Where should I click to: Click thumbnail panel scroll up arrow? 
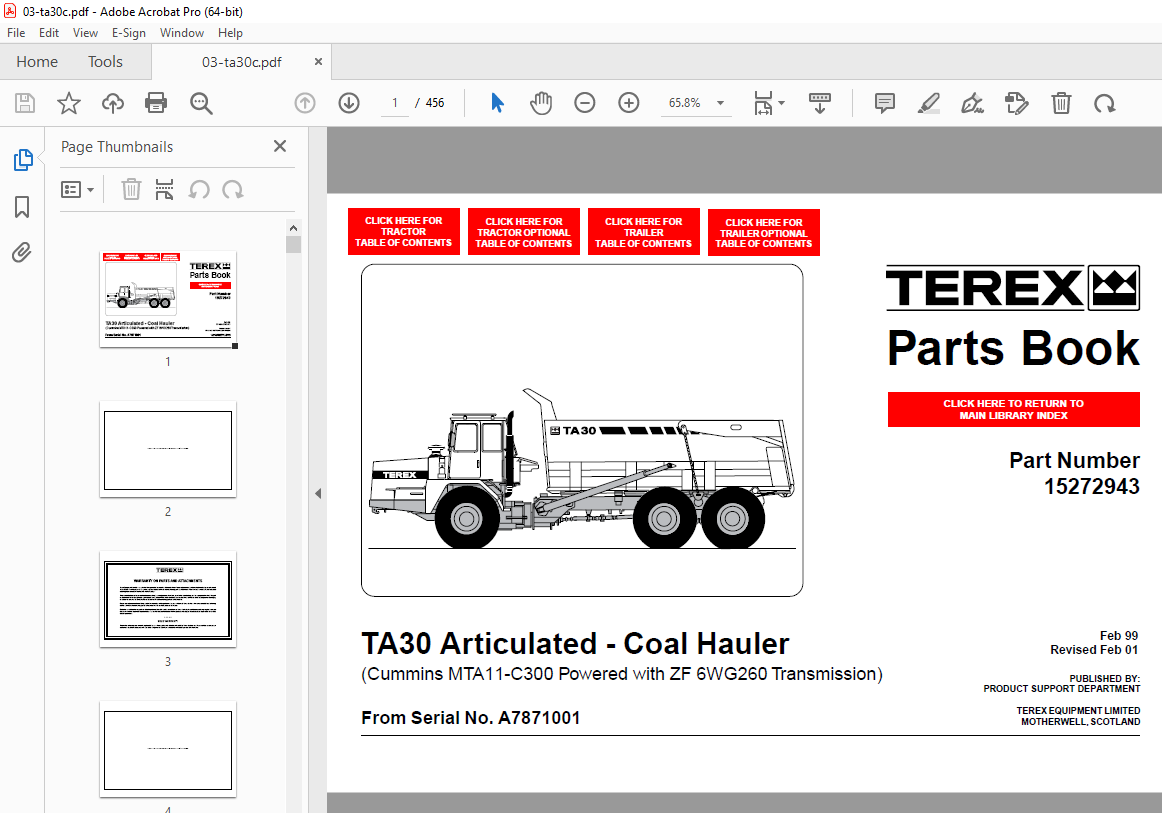point(293,228)
